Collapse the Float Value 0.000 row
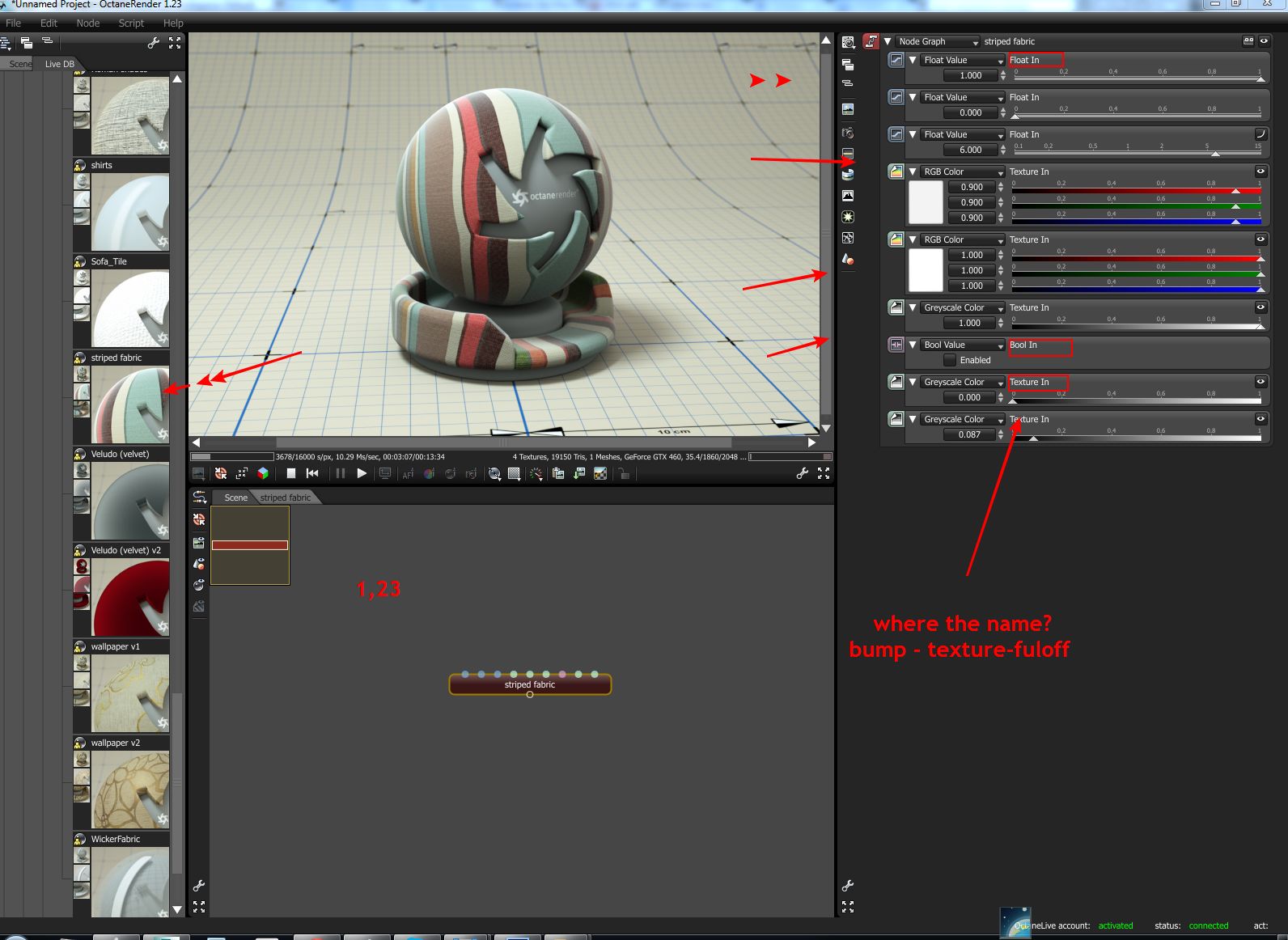The width and height of the screenshot is (1288, 940). pos(913,97)
